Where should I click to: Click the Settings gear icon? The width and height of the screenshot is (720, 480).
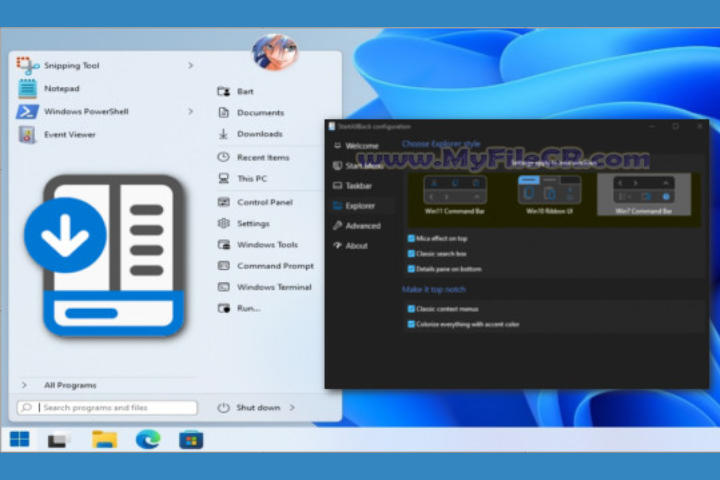point(224,223)
